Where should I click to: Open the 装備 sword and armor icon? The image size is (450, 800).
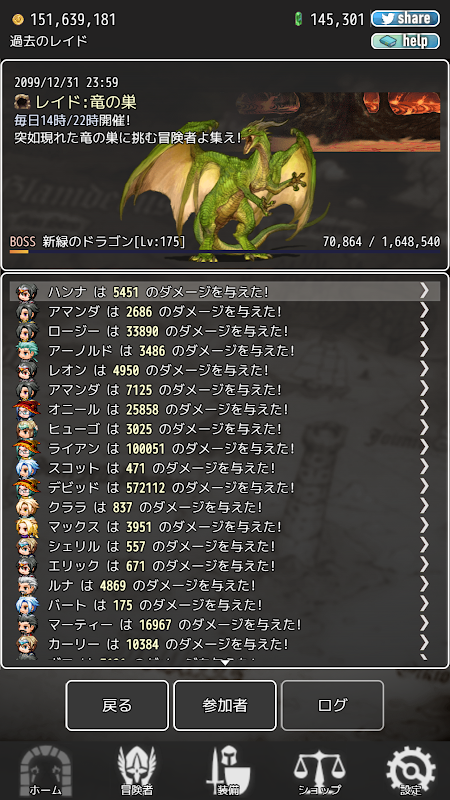(228, 769)
